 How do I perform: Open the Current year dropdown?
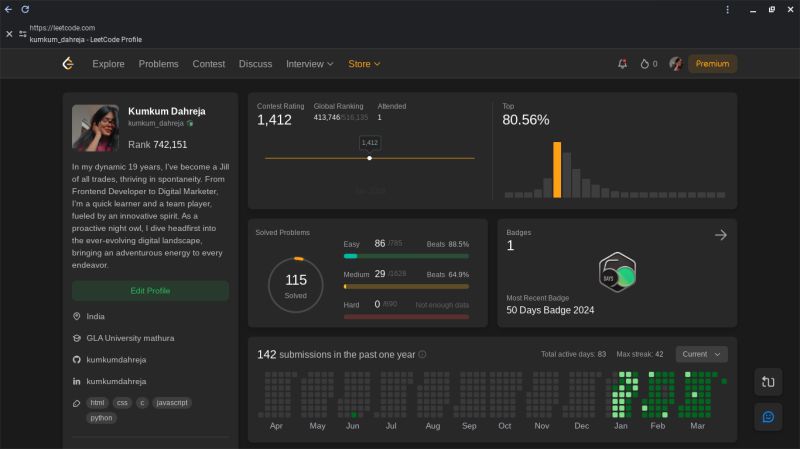tap(701, 354)
